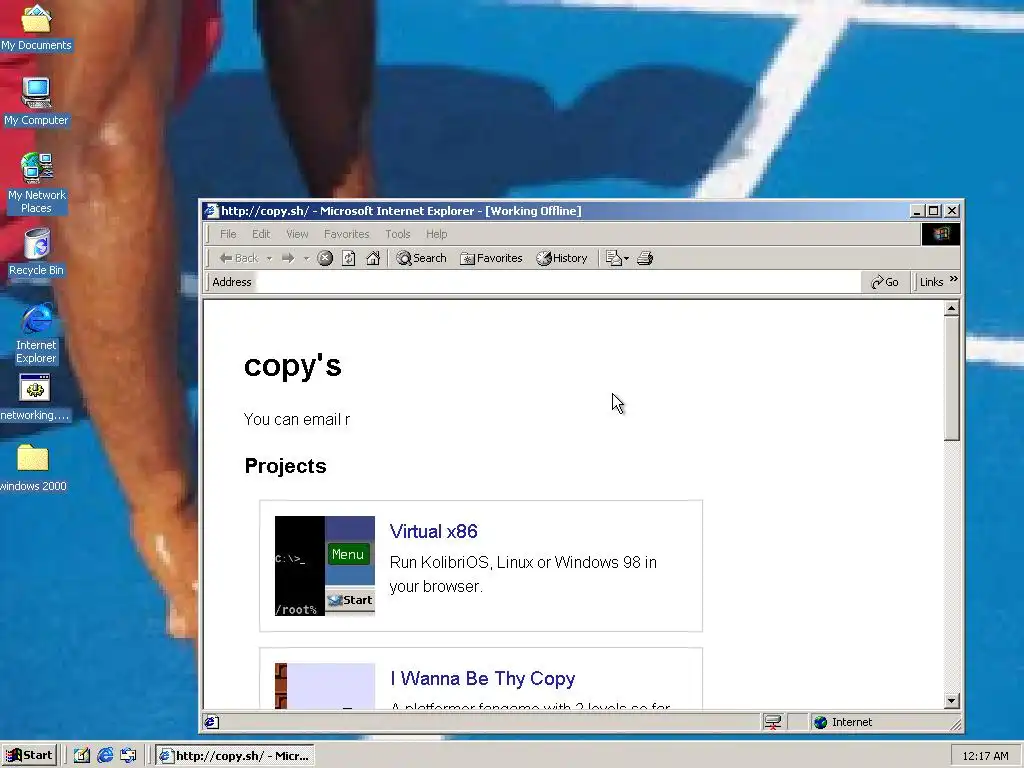
Task: Click the Print toolbar icon
Action: [645, 259]
